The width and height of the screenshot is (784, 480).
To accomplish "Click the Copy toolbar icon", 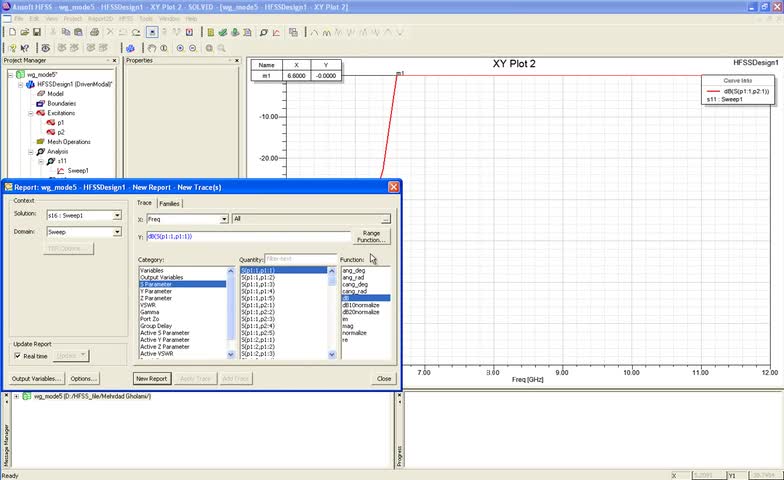I will [x=64, y=32].
